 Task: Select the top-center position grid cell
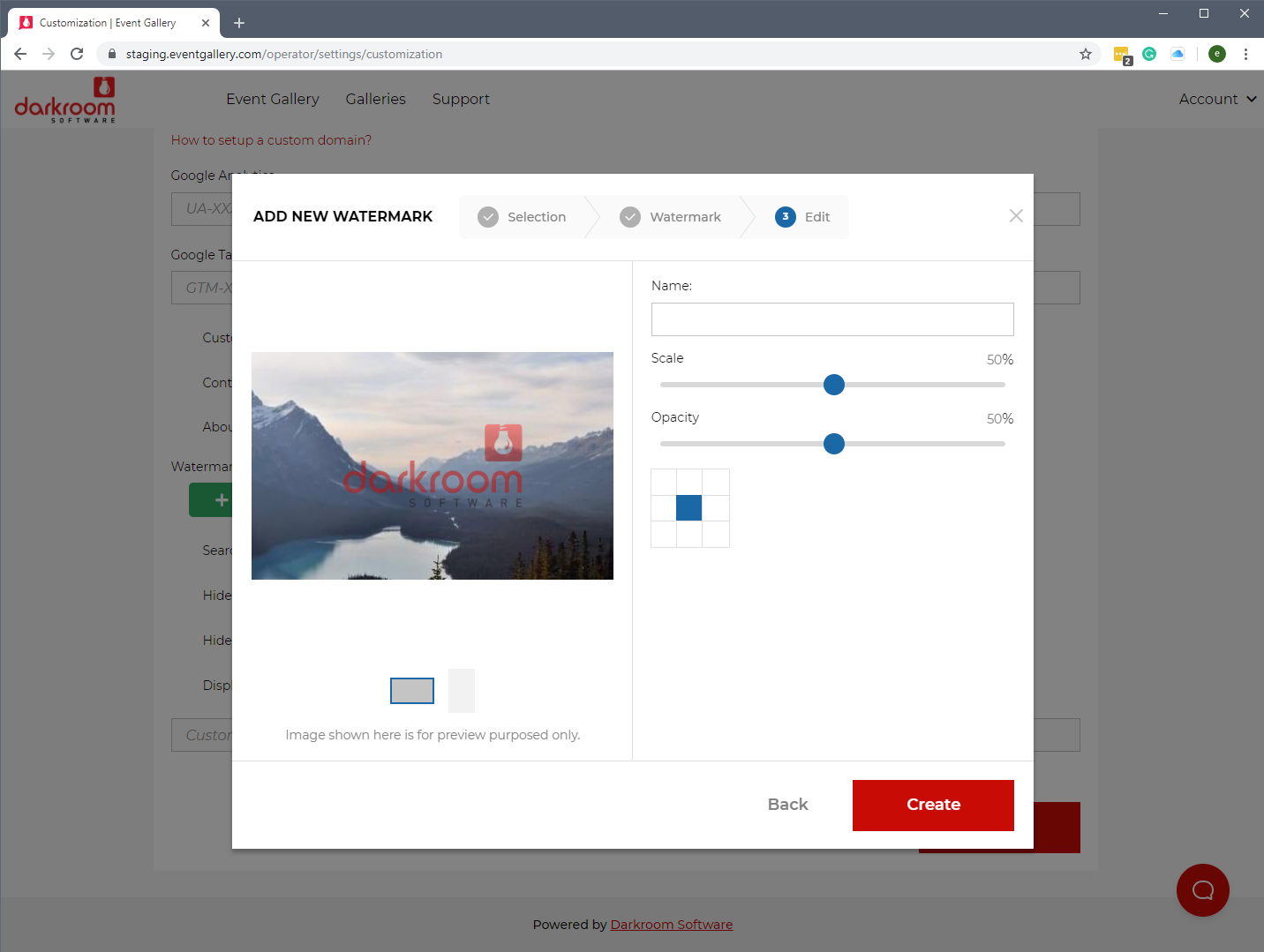click(689, 482)
